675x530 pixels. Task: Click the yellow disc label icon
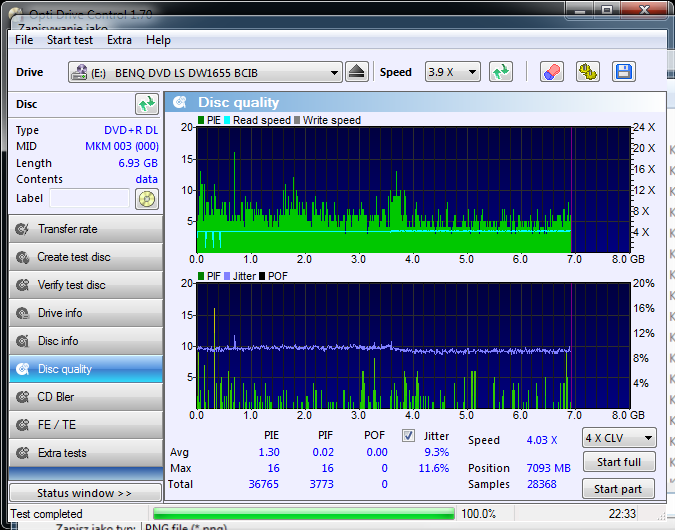(147, 199)
